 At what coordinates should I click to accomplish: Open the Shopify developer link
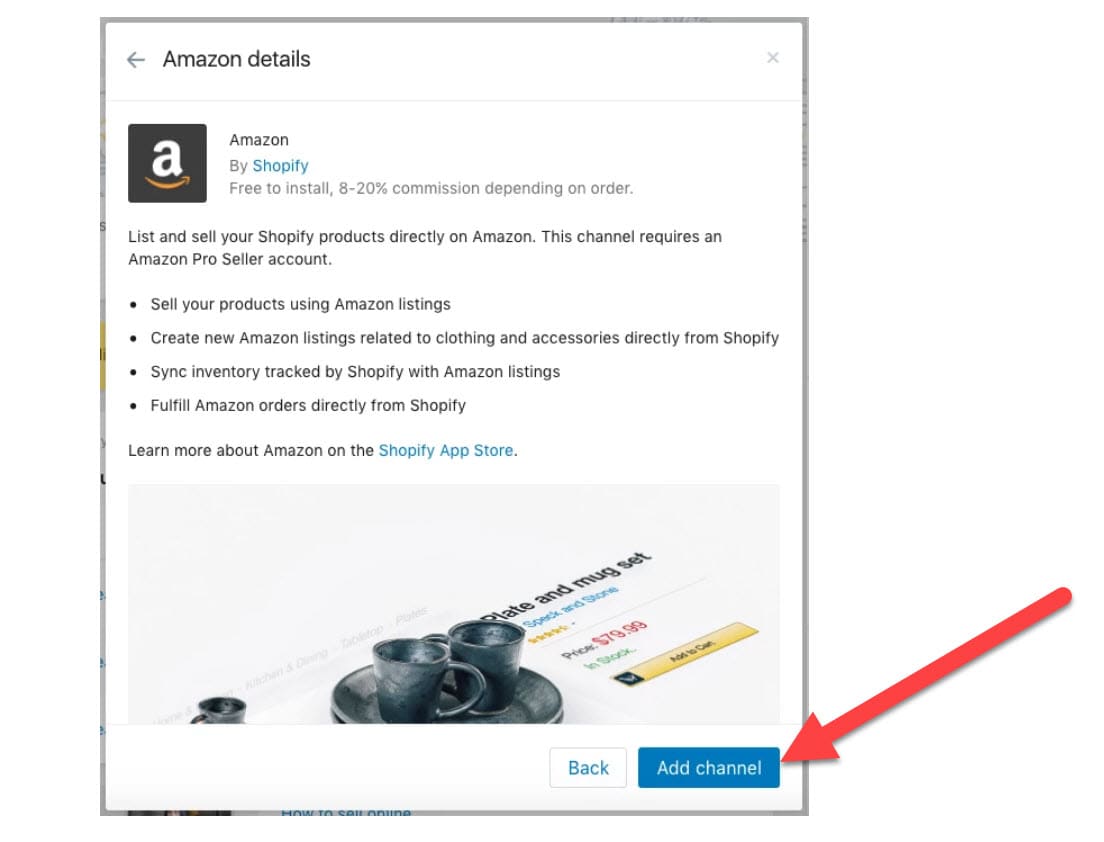click(280, 165)
